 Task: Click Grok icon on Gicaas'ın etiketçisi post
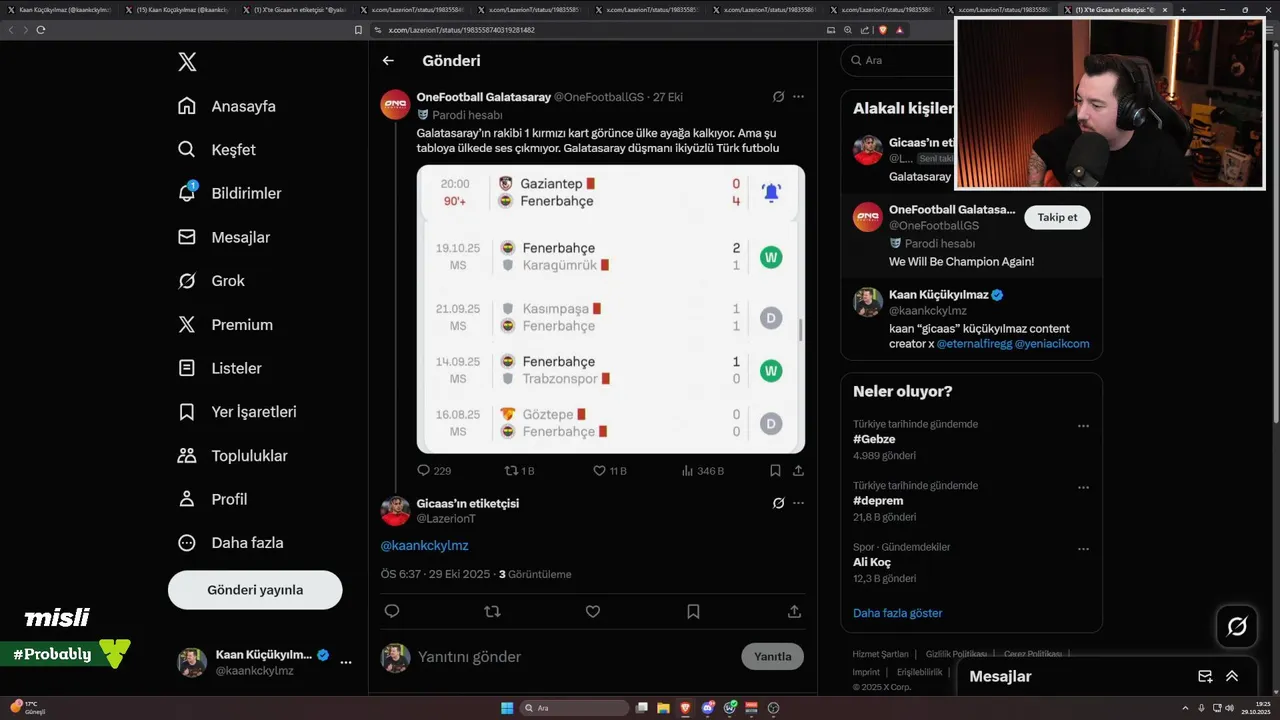click(x=778, y=503)
